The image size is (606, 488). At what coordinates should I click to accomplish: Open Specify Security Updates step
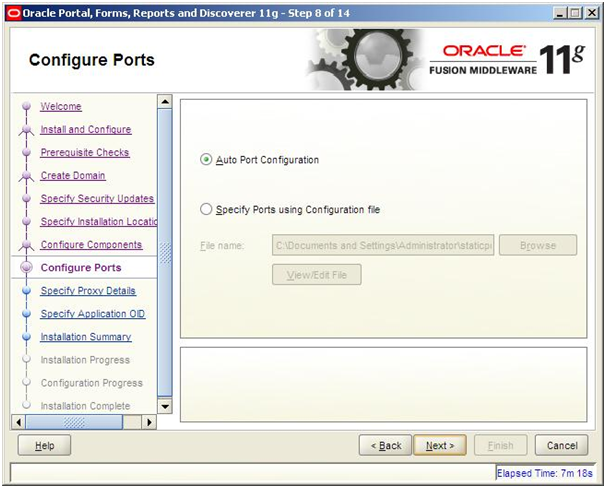tap(97, 199)
